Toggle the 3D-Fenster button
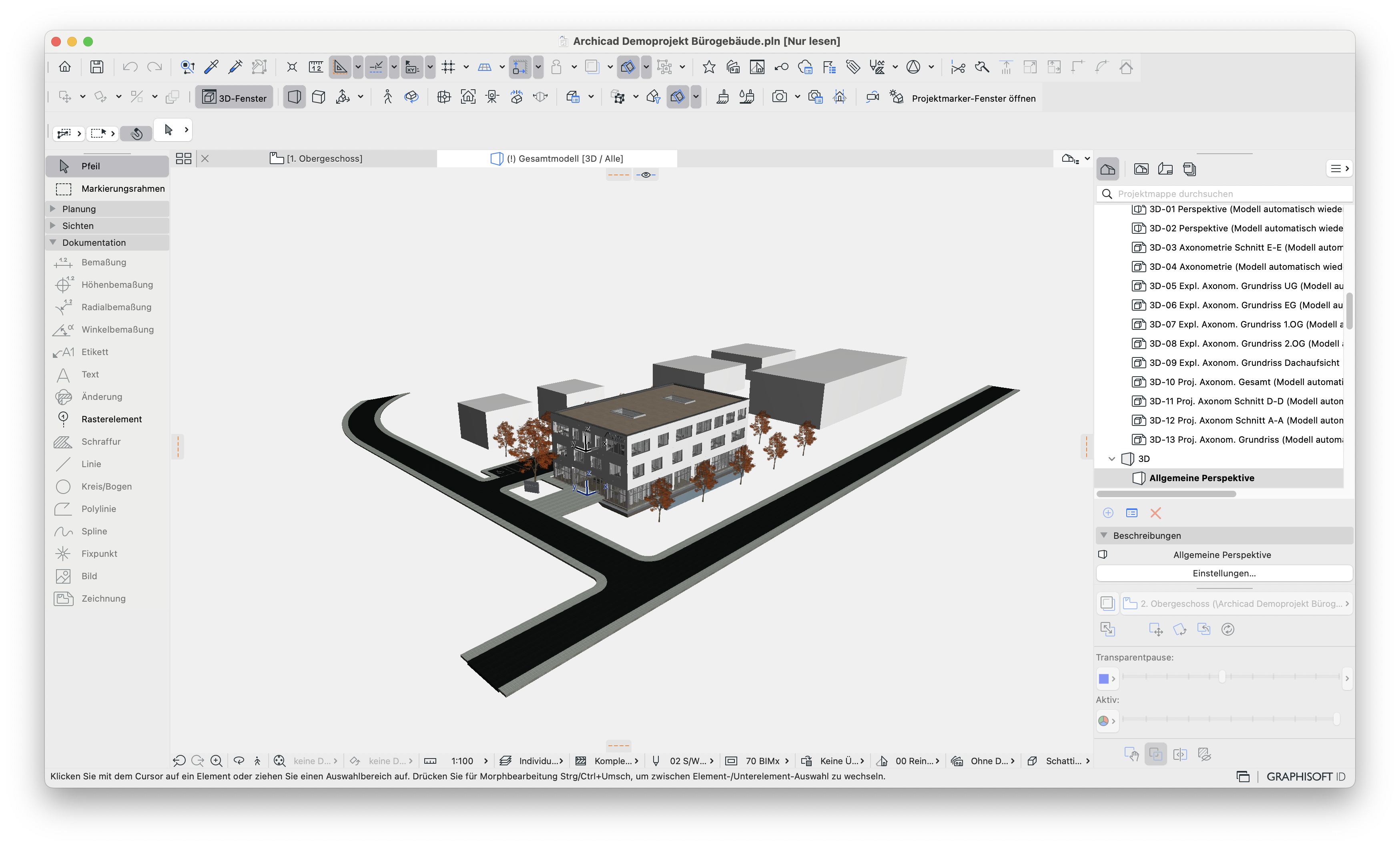 pyautogui.click(x=234, y=98)
